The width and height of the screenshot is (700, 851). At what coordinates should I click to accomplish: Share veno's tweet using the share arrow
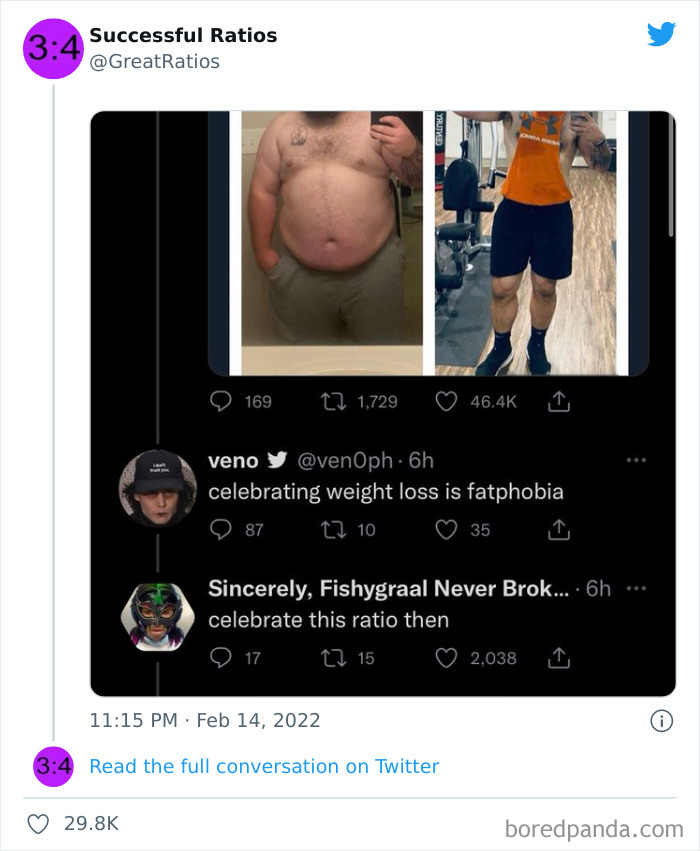(x=558, y=530)
